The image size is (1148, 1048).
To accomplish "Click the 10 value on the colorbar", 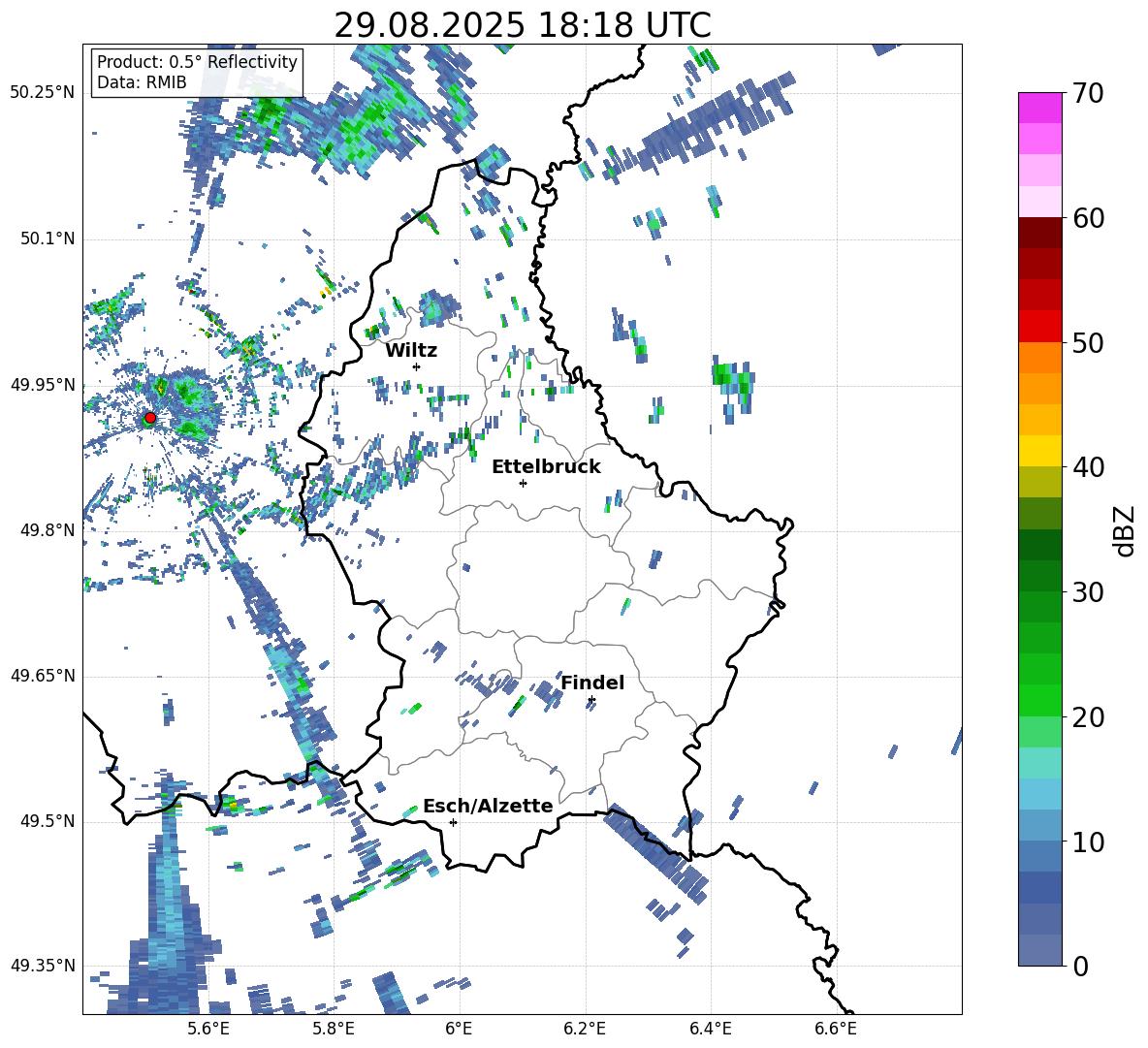I will click(1088, 842).
